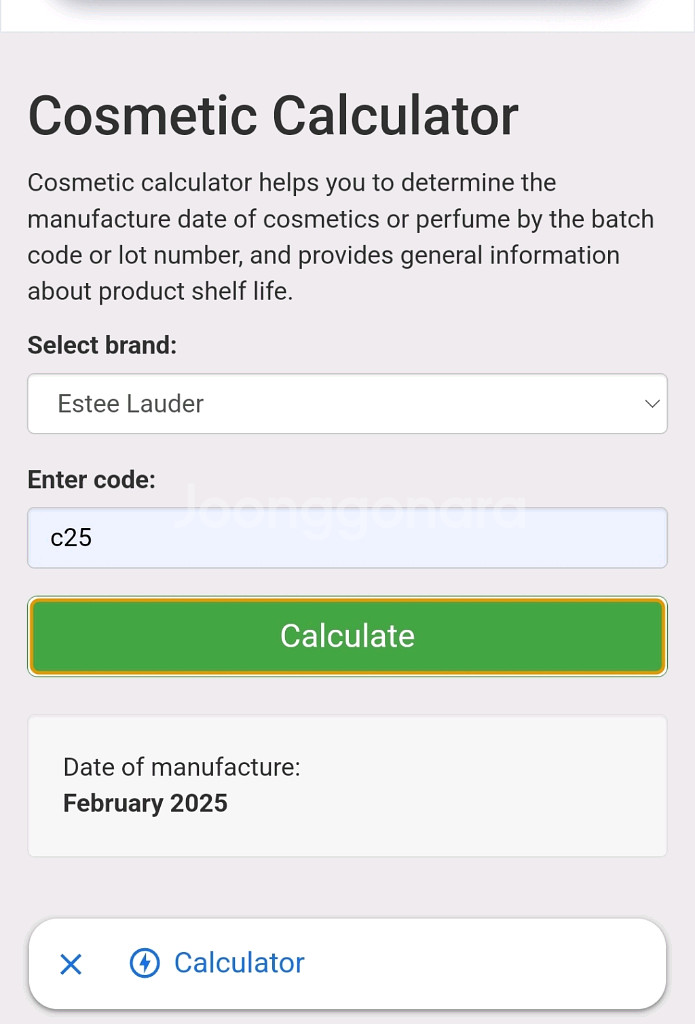Click the 'Date of manufacture:' label
Image resolution: width=695 pixels, height=1024 pixels.
click(181, 767)
